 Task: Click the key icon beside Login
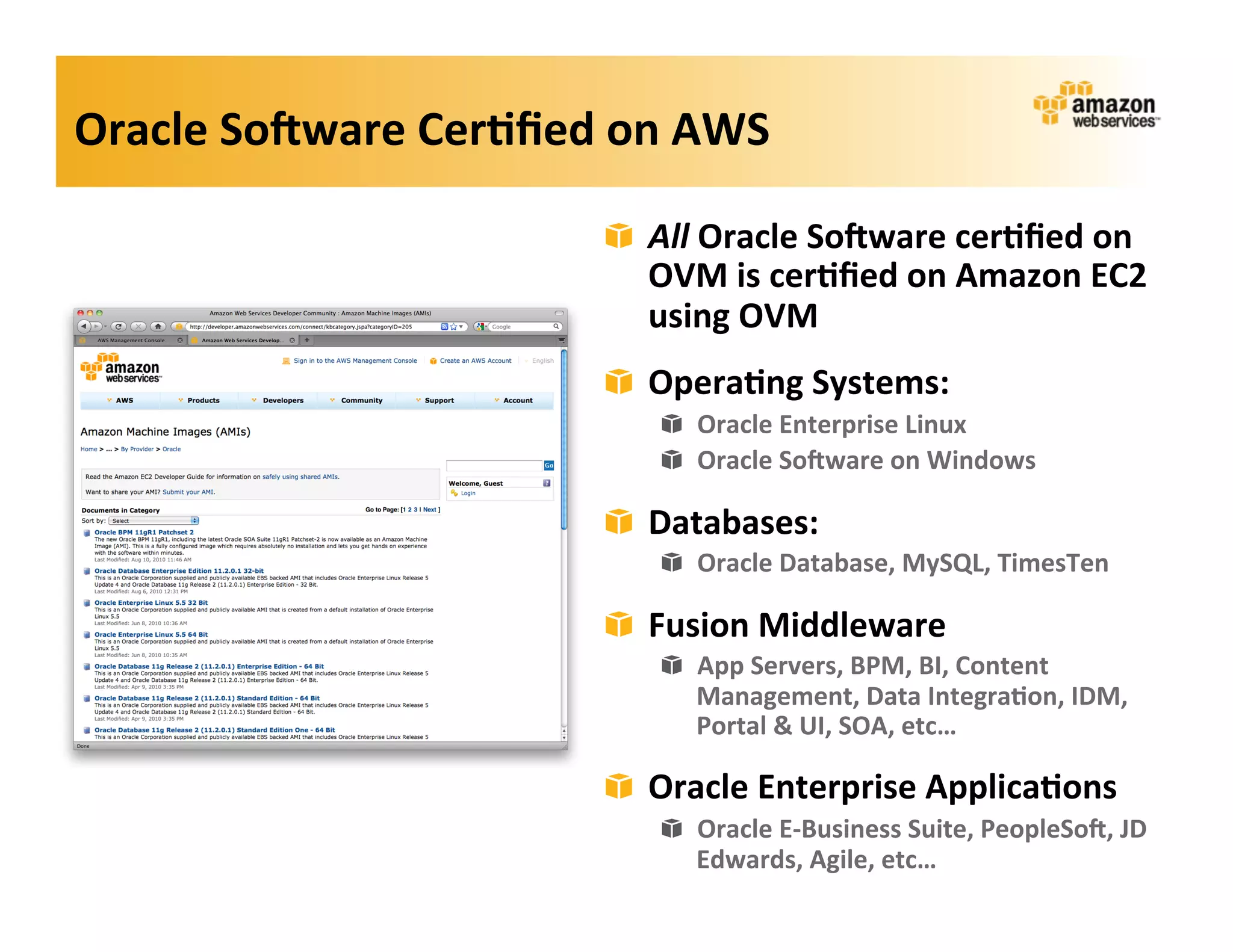point(455,493)
